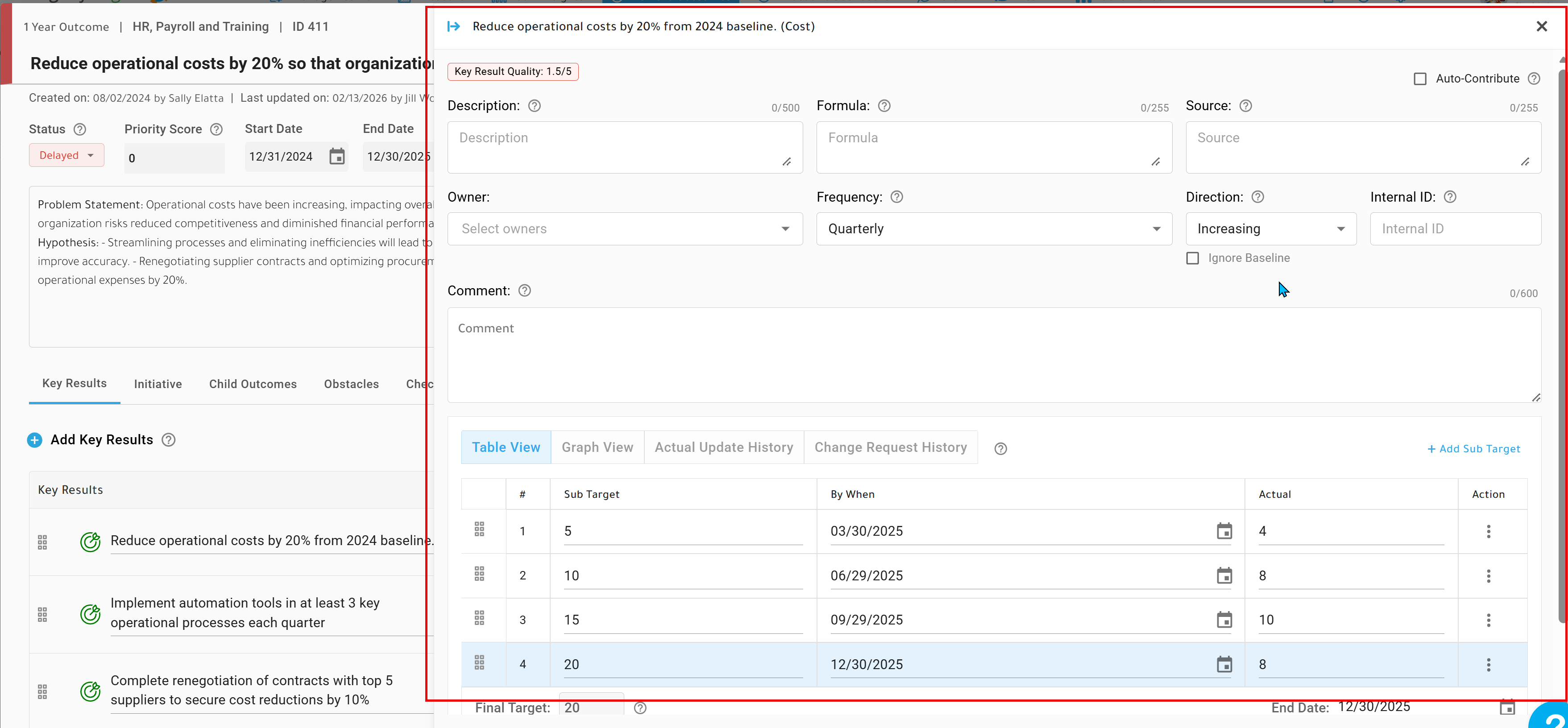Select the Key Results tab

74,384
